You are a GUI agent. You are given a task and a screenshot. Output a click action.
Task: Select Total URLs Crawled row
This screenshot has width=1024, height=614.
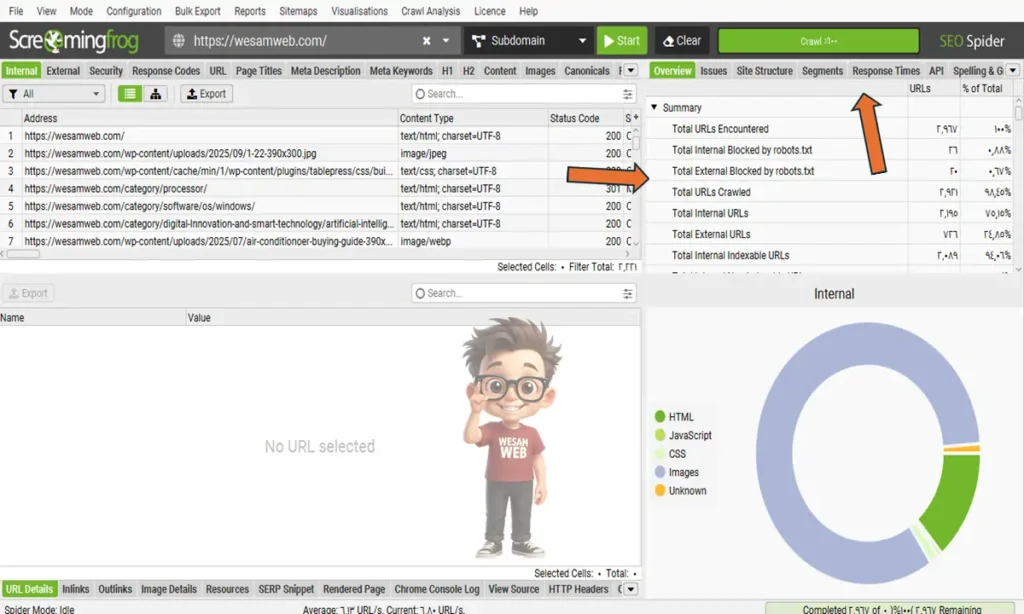coord(711,192)
